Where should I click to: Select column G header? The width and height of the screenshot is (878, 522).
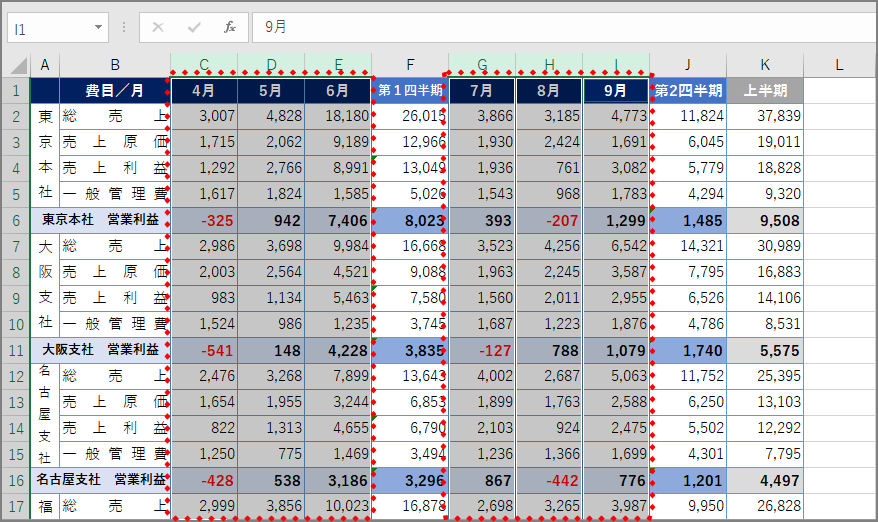pyautogui.click(x=482, y=65)
